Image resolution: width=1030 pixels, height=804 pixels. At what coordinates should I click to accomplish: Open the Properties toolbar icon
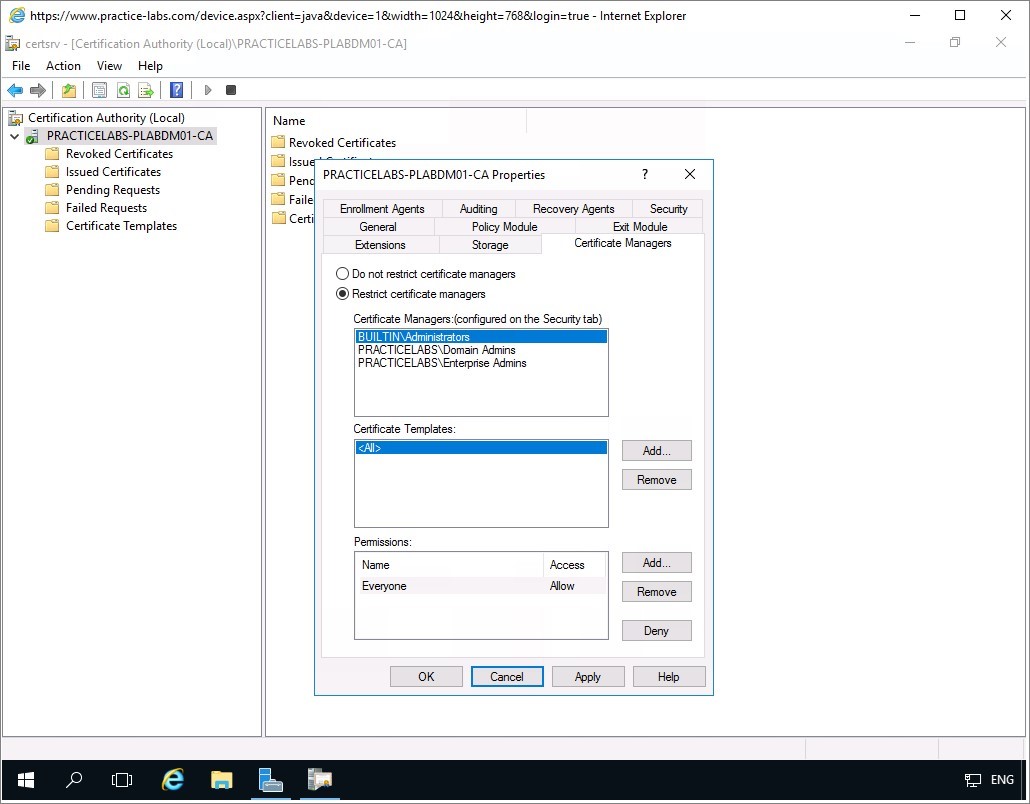99,90
